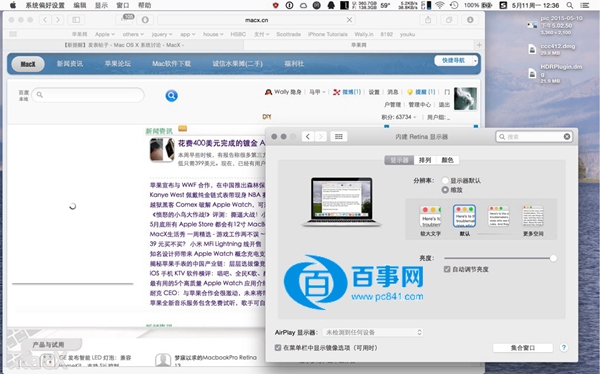The image size is (600, 374).
Task: Show all preferences via the grid button
Action: pos(339,137)
